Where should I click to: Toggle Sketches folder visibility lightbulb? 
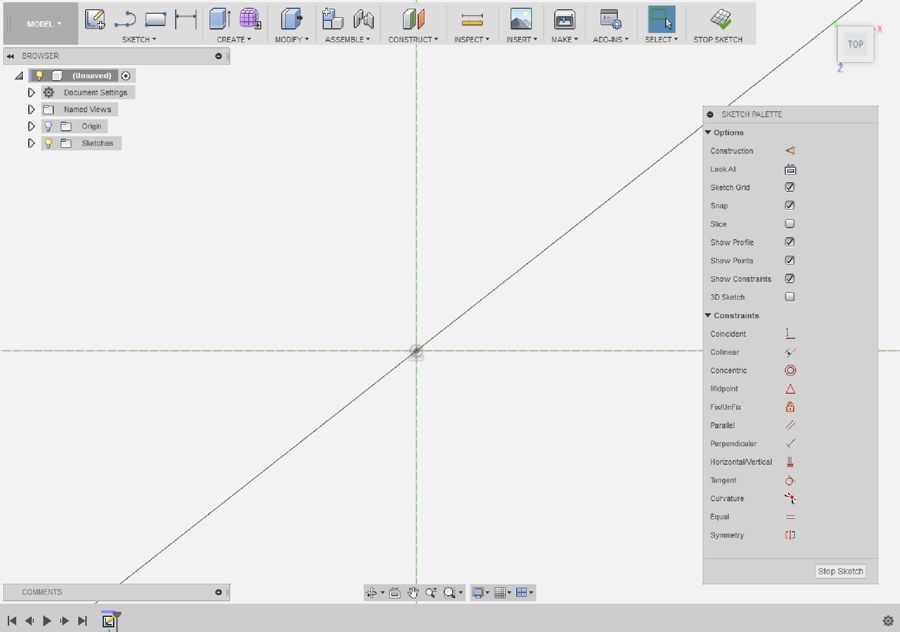(x=48, y=143)
